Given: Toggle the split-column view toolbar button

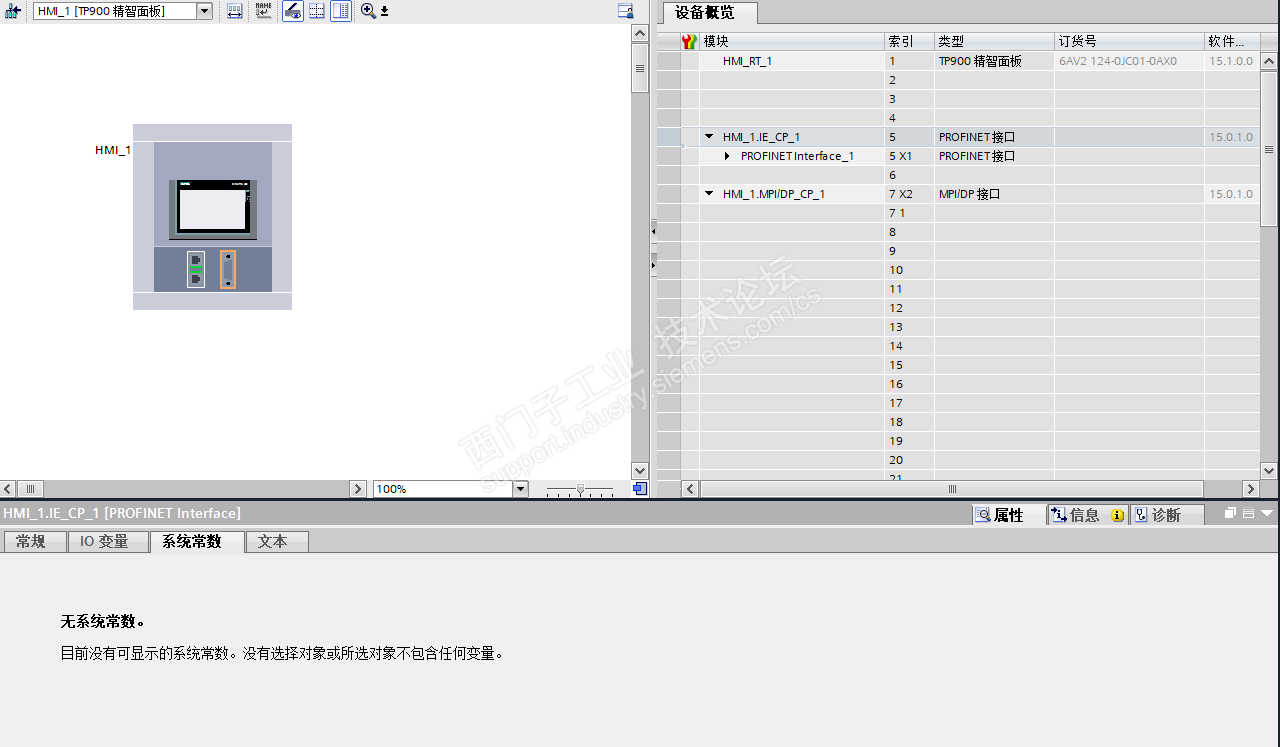Looking at the screenshot, I should (x=341, y=11).
